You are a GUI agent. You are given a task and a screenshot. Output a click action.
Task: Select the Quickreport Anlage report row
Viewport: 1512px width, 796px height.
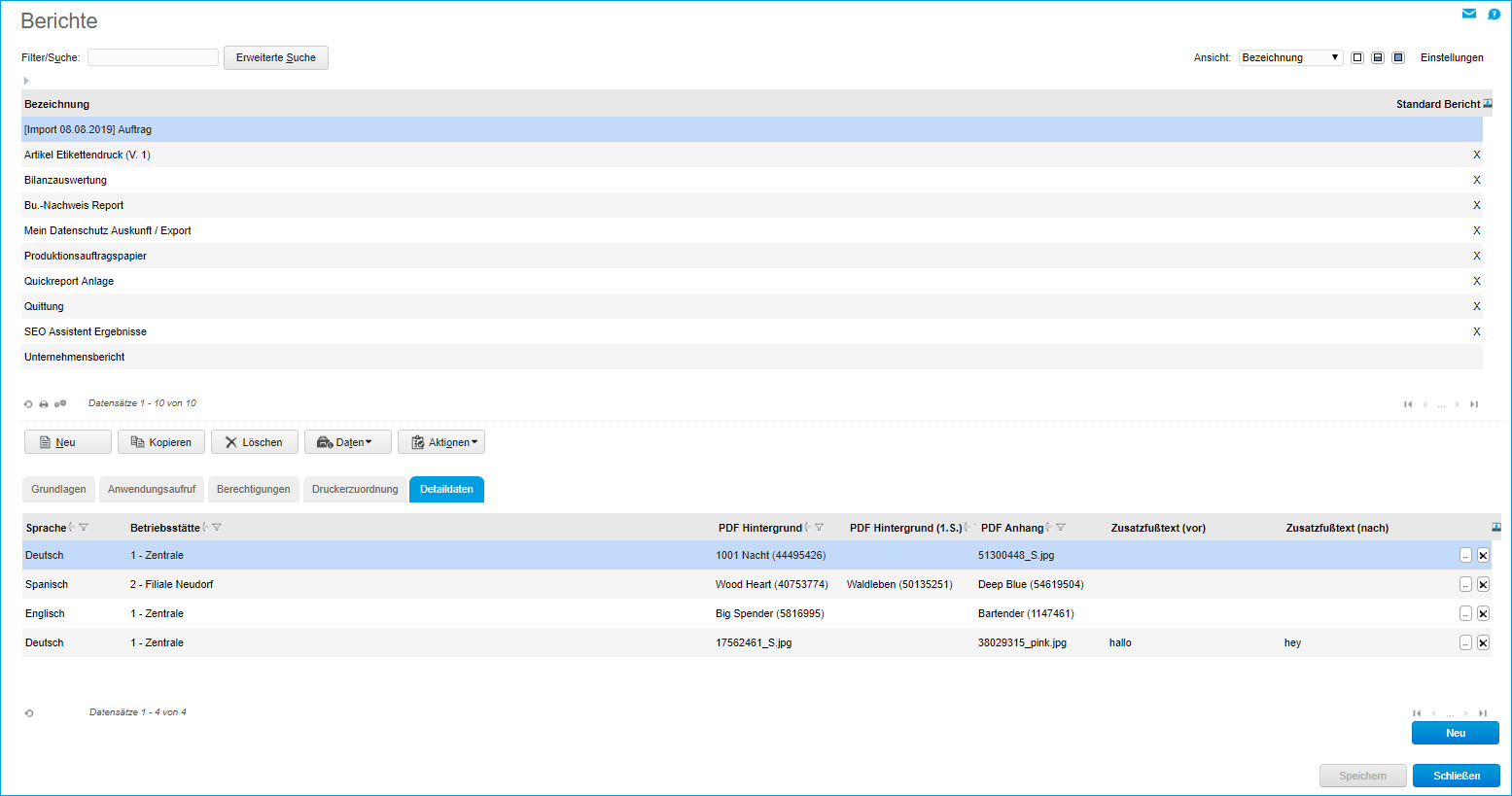(752, 281)
